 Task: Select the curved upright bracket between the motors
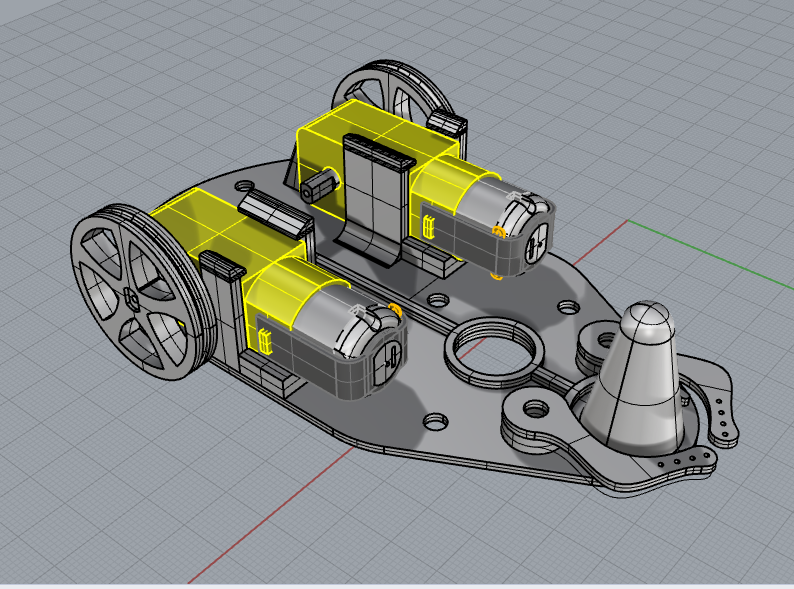[374, 198]
